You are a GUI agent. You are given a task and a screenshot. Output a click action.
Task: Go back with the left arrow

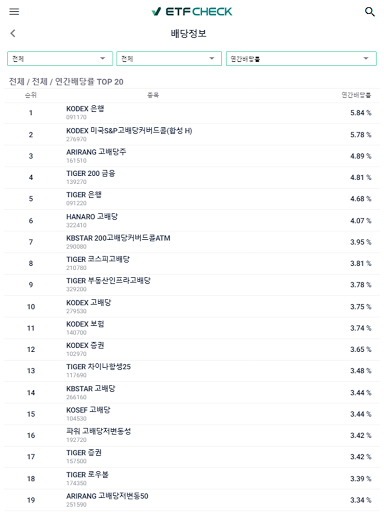coord(13,33)
